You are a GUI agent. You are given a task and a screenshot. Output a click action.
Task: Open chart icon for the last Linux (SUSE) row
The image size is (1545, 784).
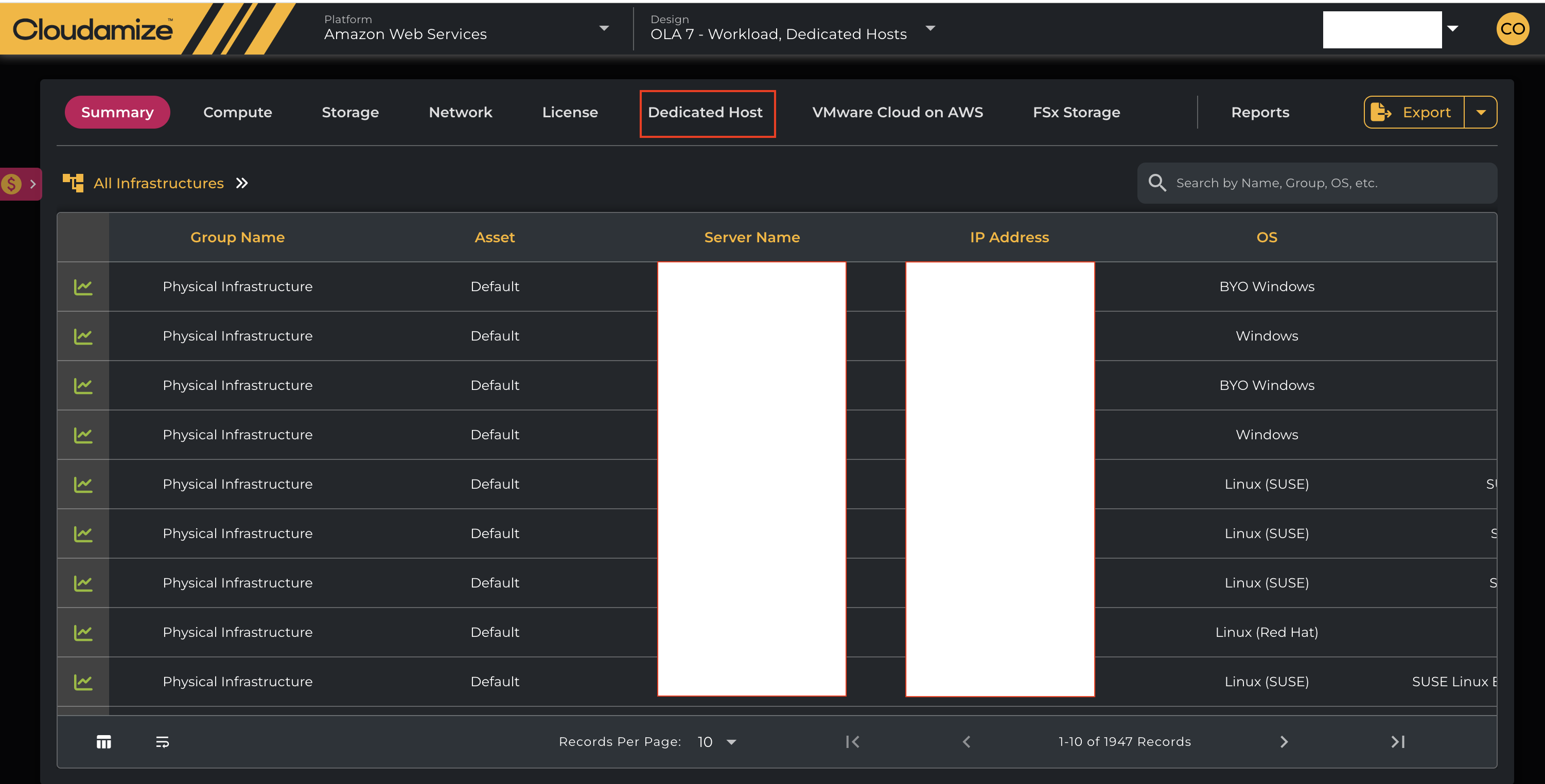pyautogui.click(x=83, y=682)
